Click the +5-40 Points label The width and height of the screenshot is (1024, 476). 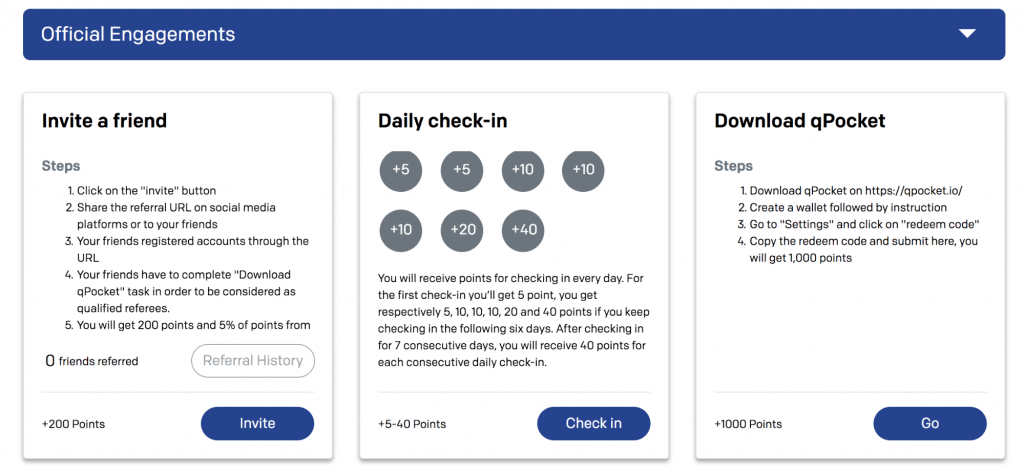click(412, 424)
